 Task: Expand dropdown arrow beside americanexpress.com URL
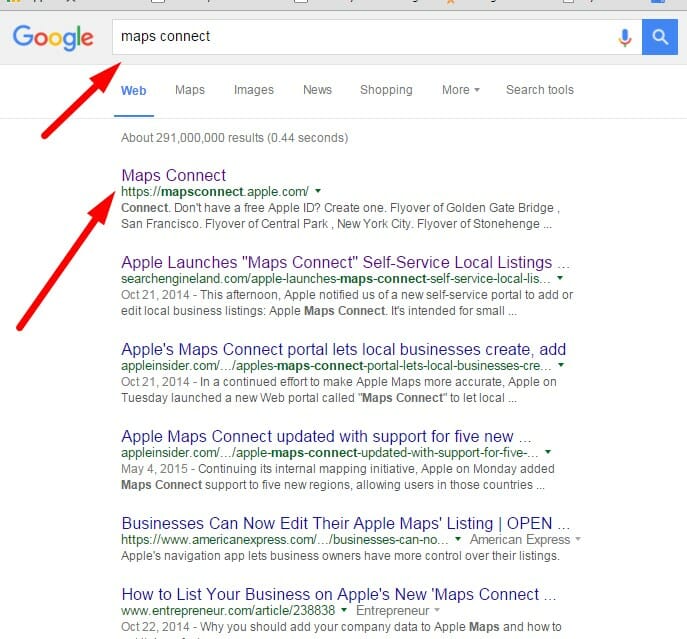click(x=457, y=539)
